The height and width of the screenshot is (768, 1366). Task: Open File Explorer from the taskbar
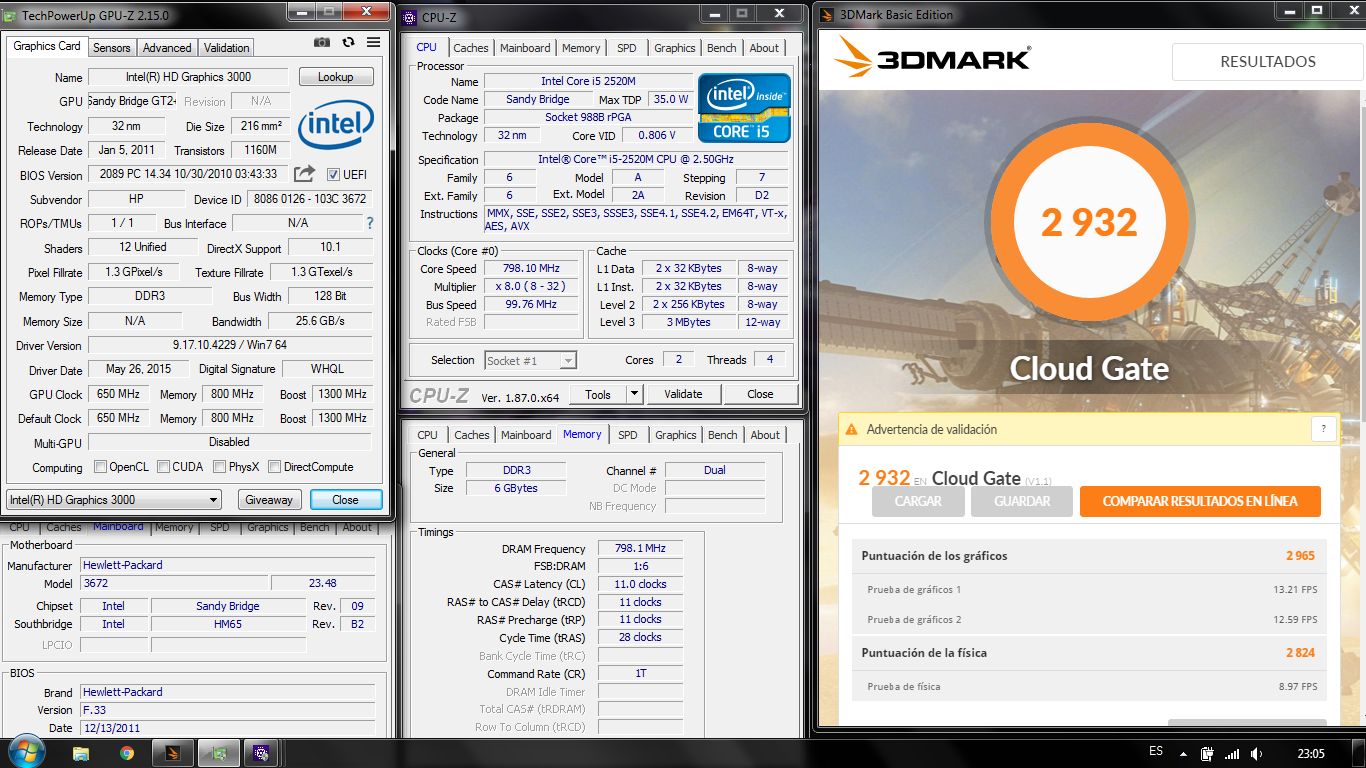(x=81, y=753)
